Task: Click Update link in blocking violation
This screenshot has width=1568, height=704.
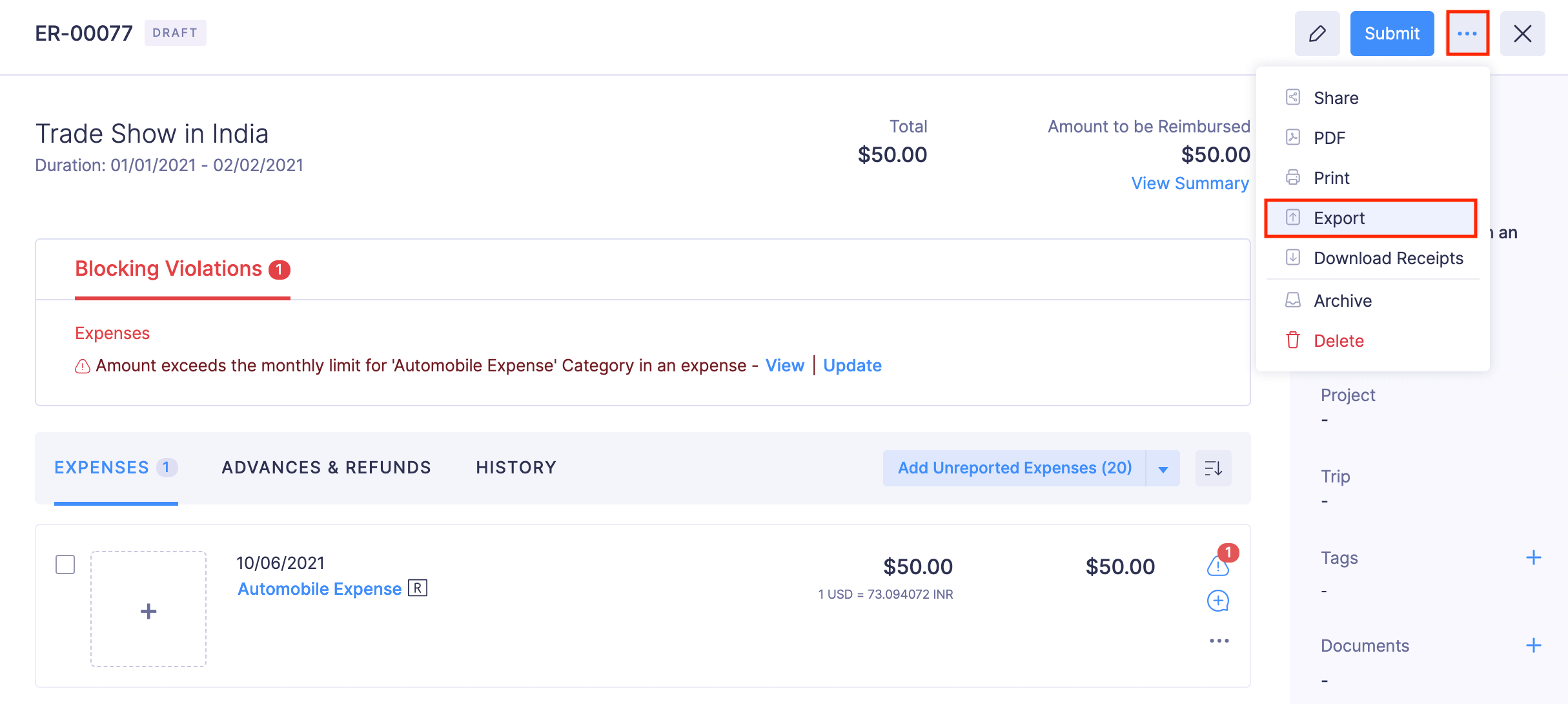Action: click(852, 366)
